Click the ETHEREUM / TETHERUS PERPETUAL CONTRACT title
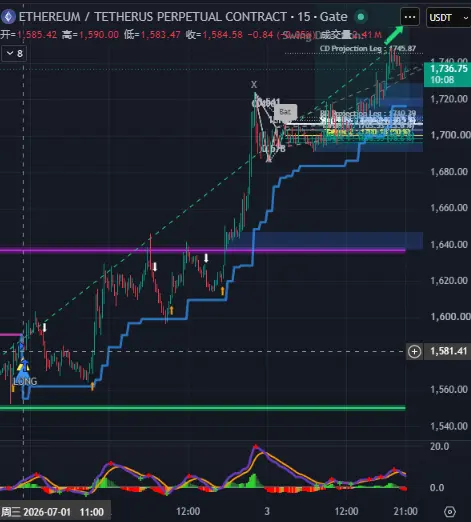The height and width of the screenshot is (522, 471). click(153, 16)
